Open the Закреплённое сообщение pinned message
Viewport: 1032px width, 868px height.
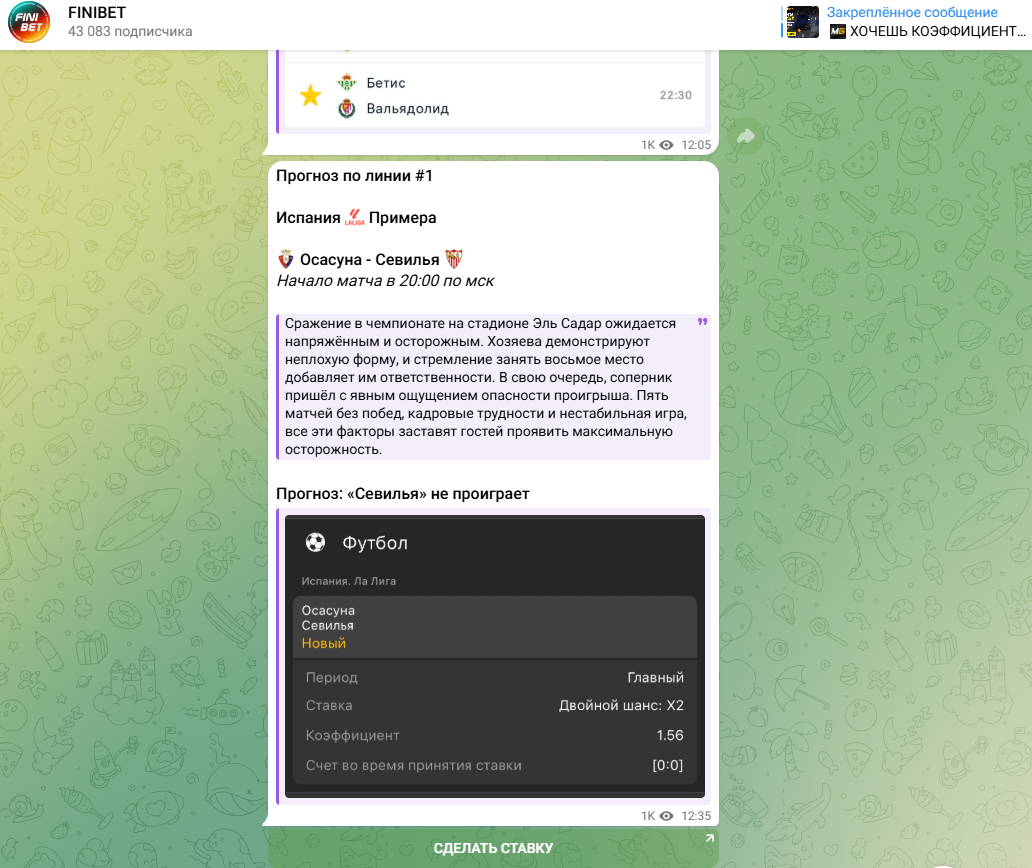(911, 13)
